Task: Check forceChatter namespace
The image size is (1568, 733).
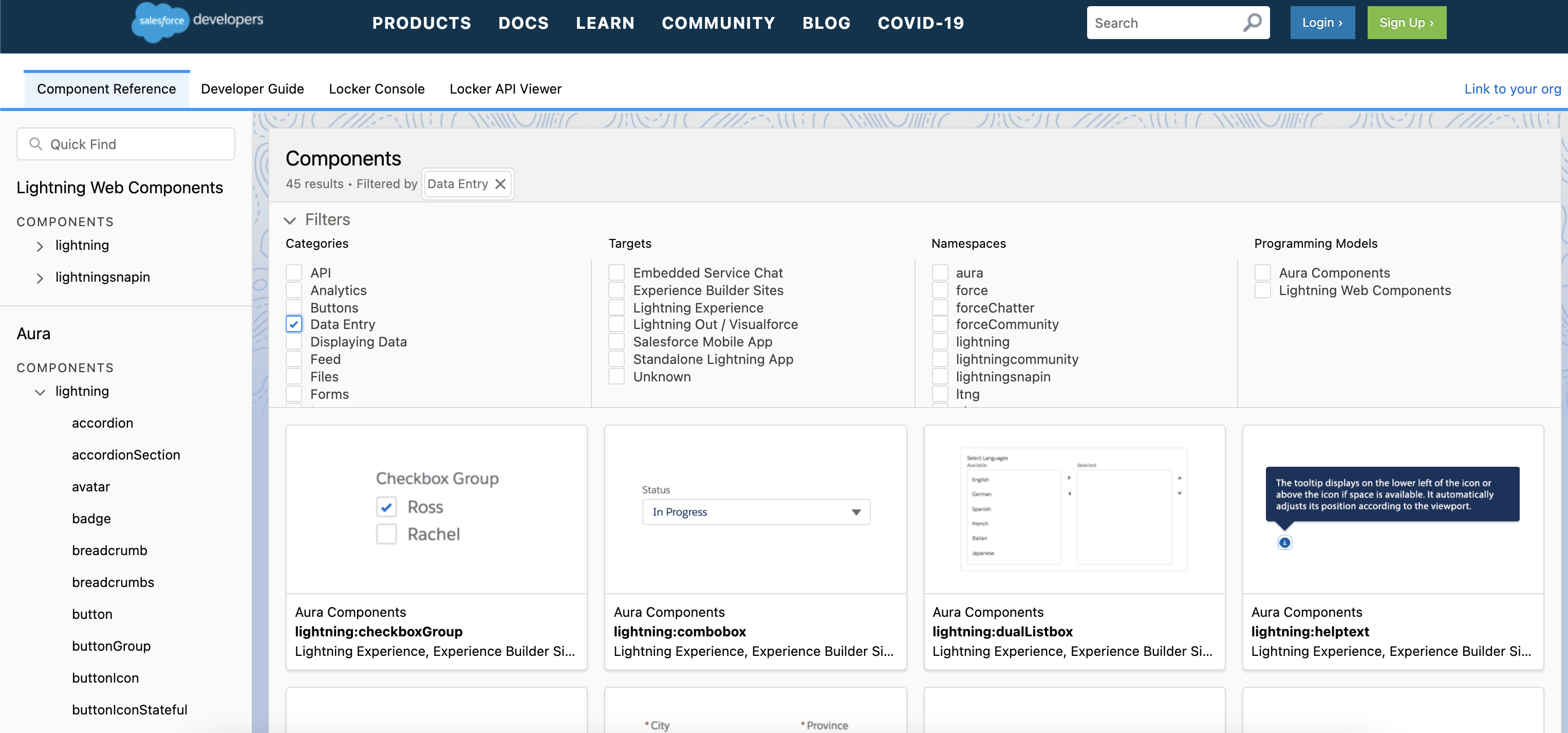Action: (940, 307)
